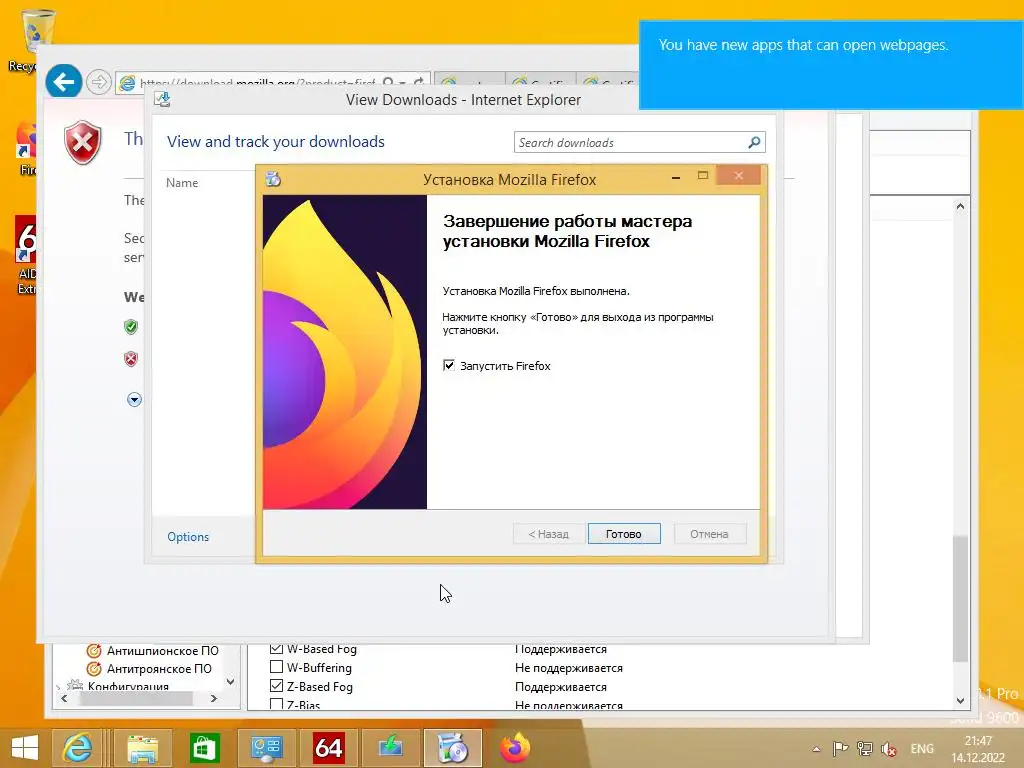
Task: Click the red shield error icon
Action: point(82,142)
